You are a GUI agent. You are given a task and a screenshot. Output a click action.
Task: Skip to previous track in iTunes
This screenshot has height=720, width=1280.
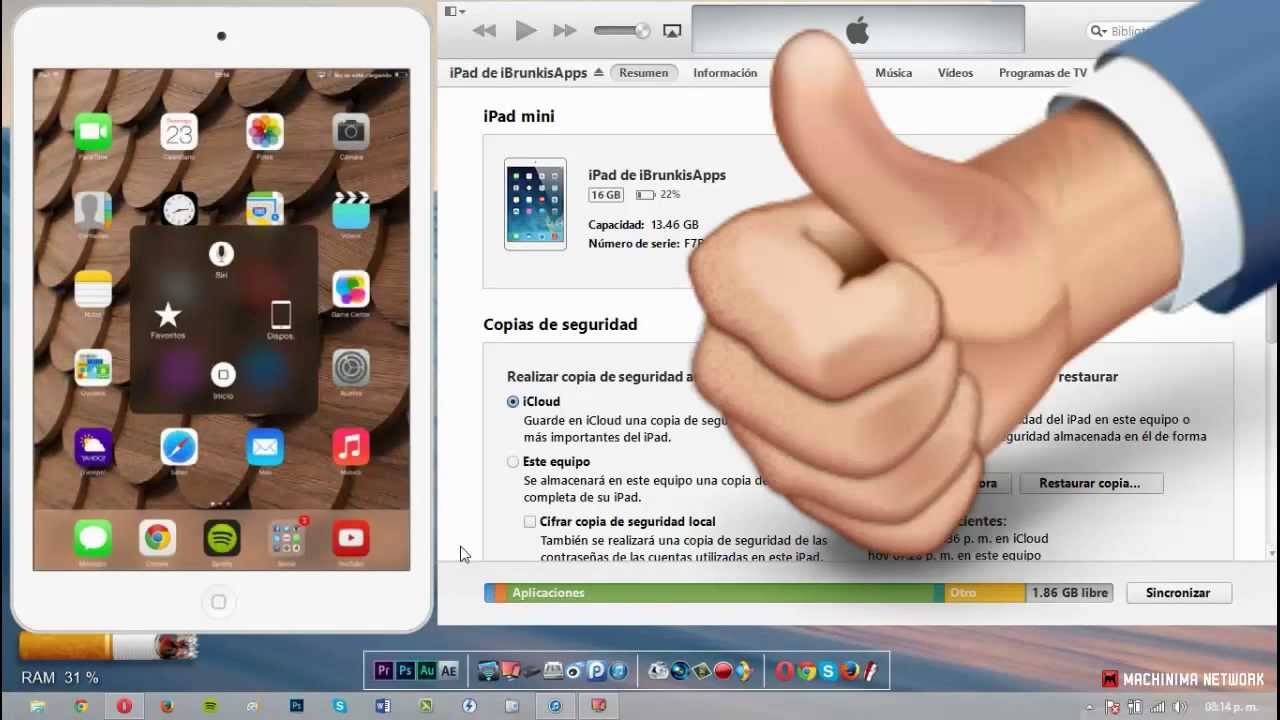point(485,31)
